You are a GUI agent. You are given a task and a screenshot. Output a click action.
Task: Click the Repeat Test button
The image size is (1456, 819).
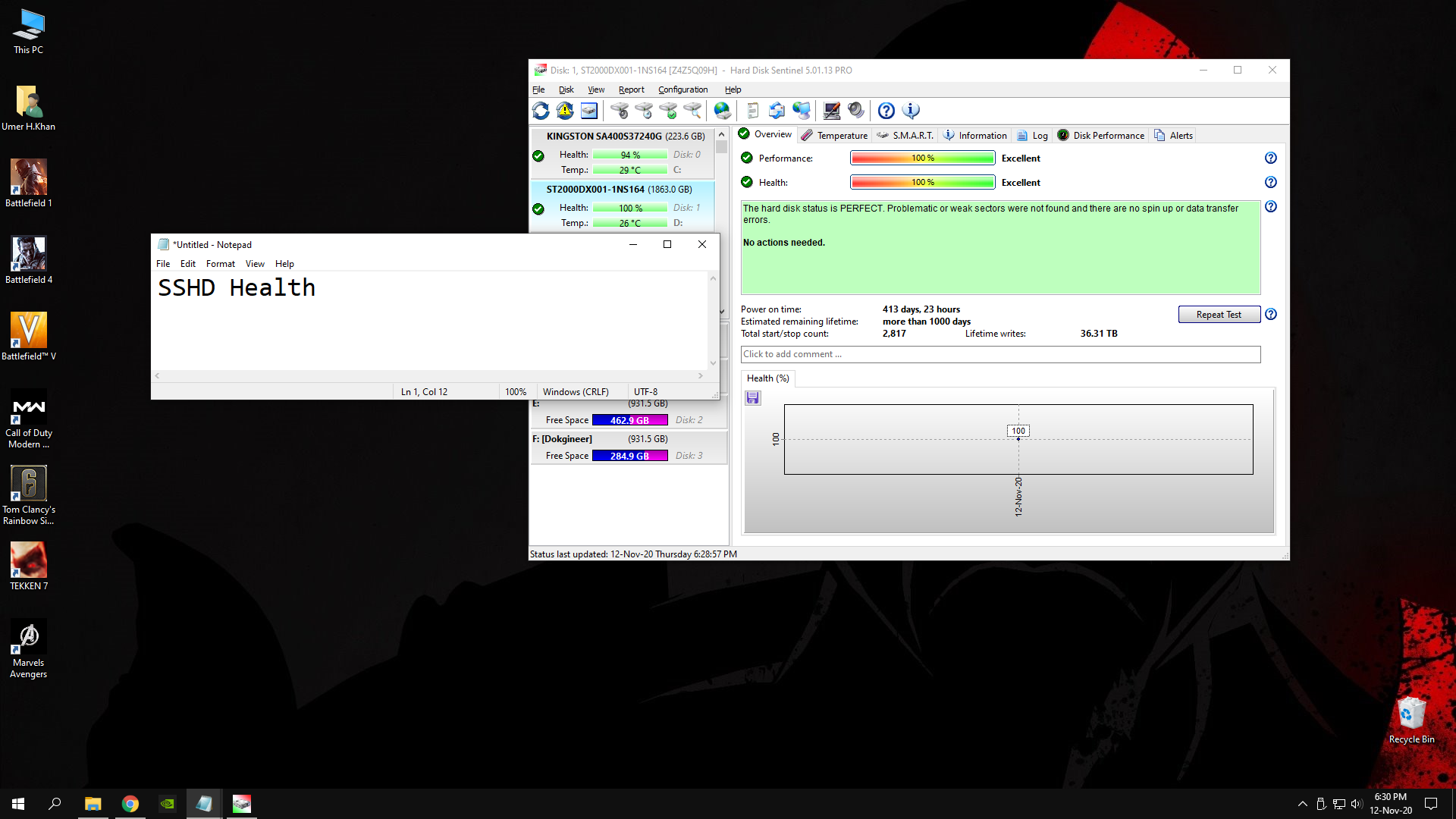pyautogui.click(x=1219, y=315)
